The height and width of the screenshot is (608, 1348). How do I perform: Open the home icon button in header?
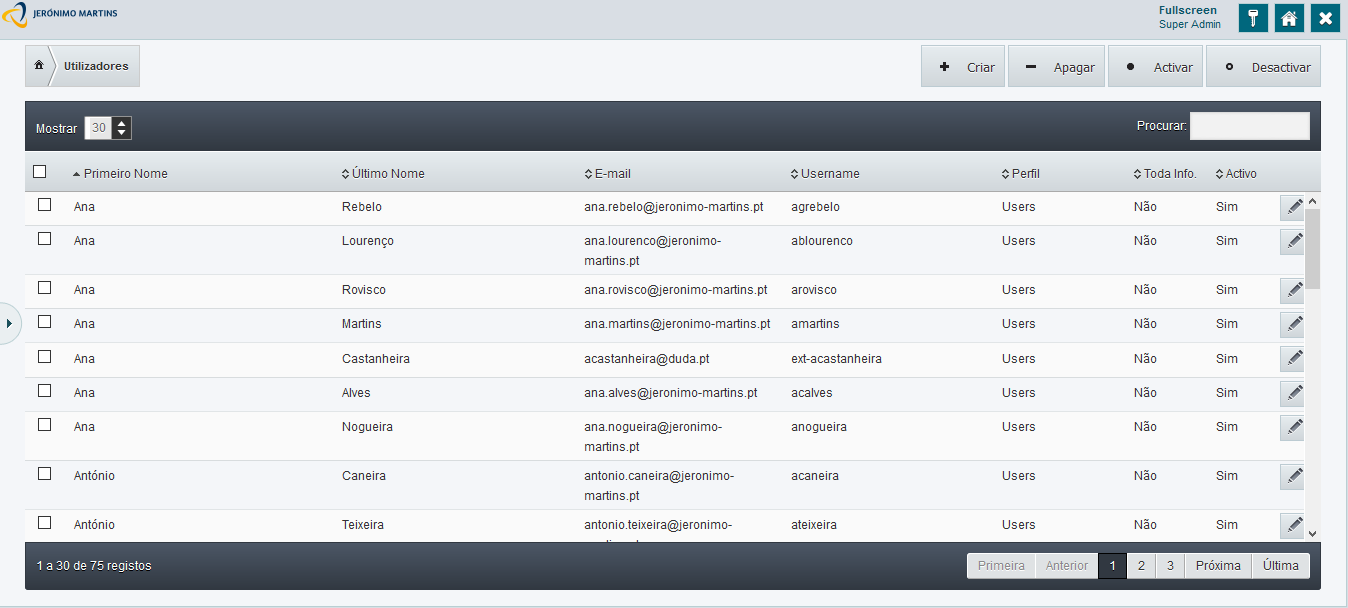click(x=1289, y=18)
